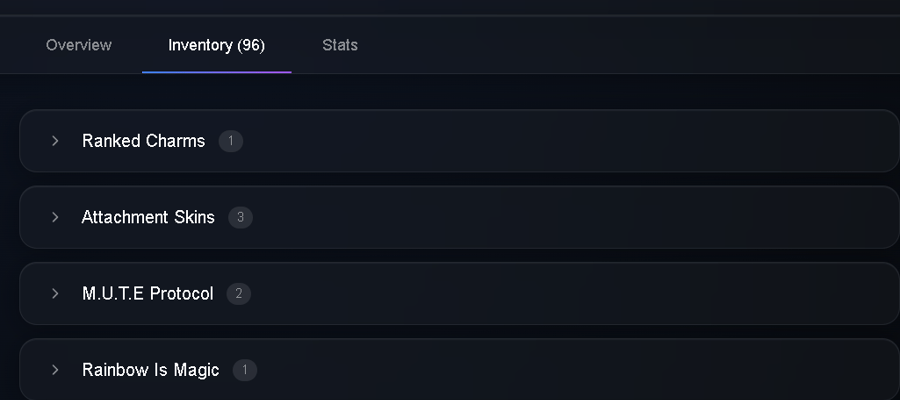Screen dimensions: 900x400
Task: Select the Inventory (96) tab
Action: pos(216,45)
